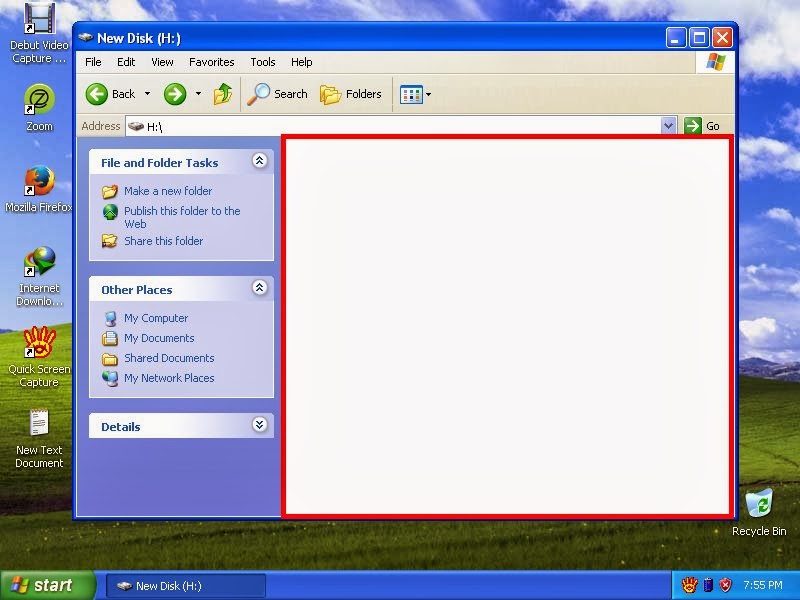Open the Favorites menu
The width and height of the screenshot is (800, 600).
[x=212, y=61]
